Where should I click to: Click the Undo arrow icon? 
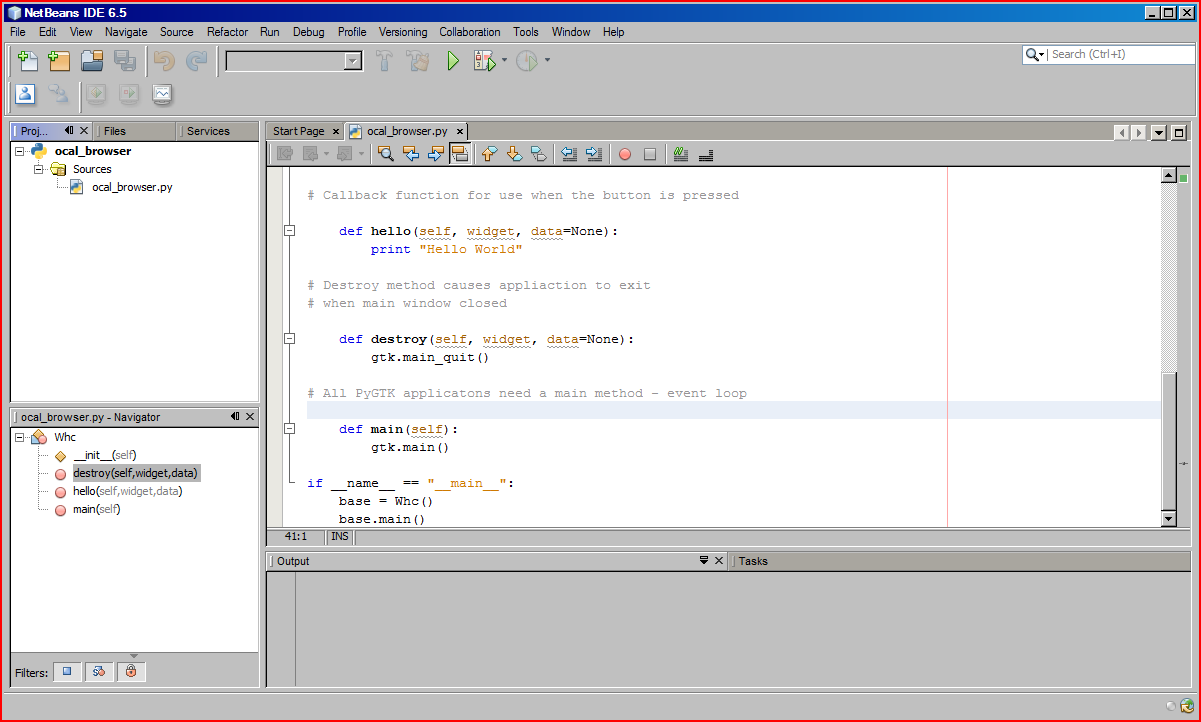[164, 61]
